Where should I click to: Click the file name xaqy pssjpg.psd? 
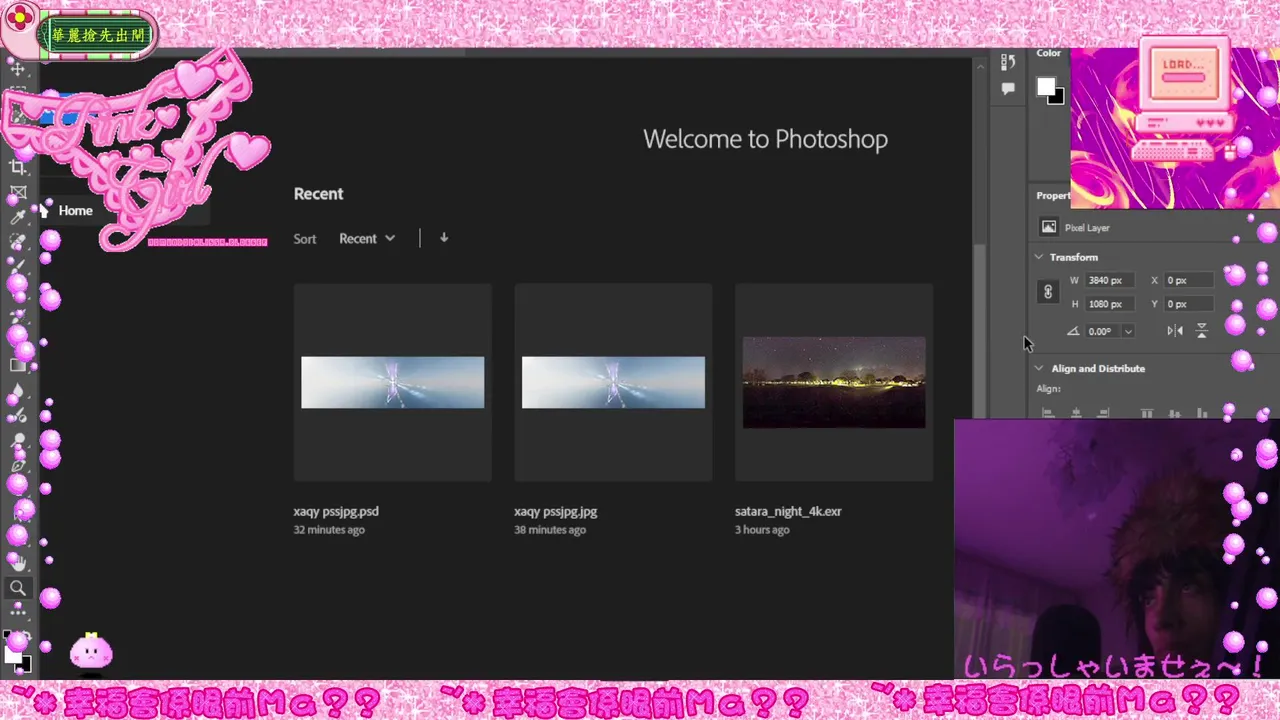pyautogui.click(x=336, y=511)
